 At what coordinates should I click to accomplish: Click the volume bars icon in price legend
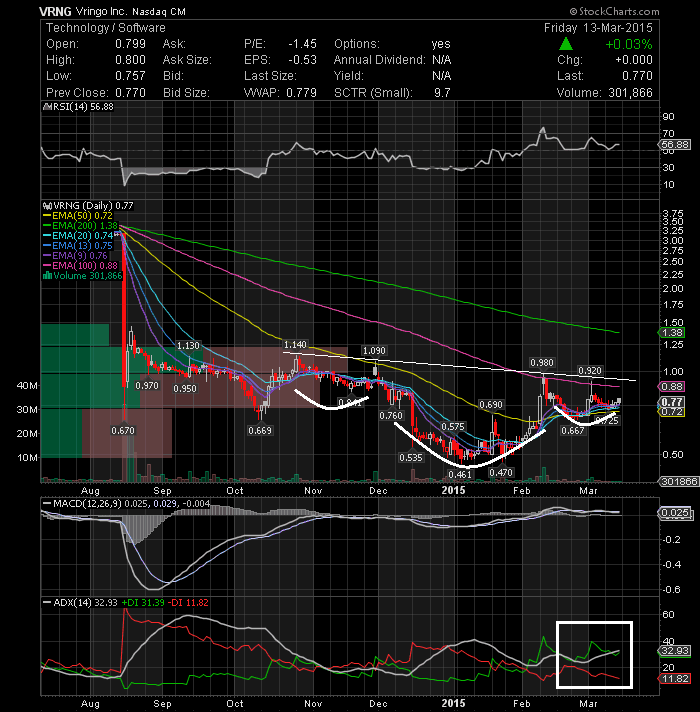pos(47,276)
